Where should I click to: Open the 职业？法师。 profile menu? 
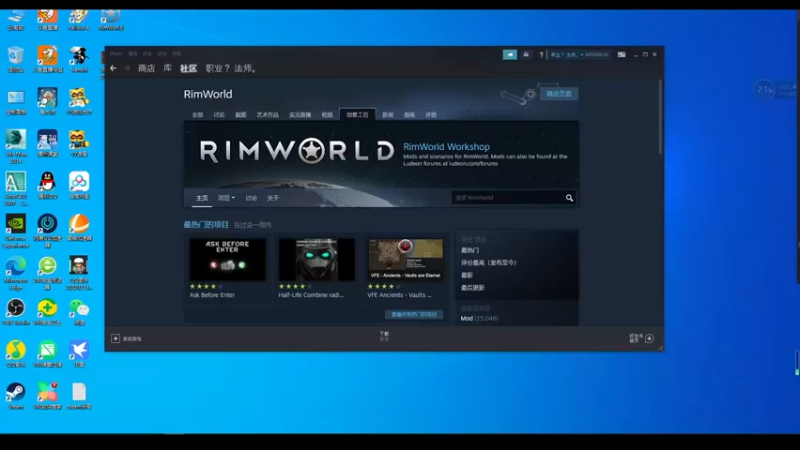click(x=231, y=68)
